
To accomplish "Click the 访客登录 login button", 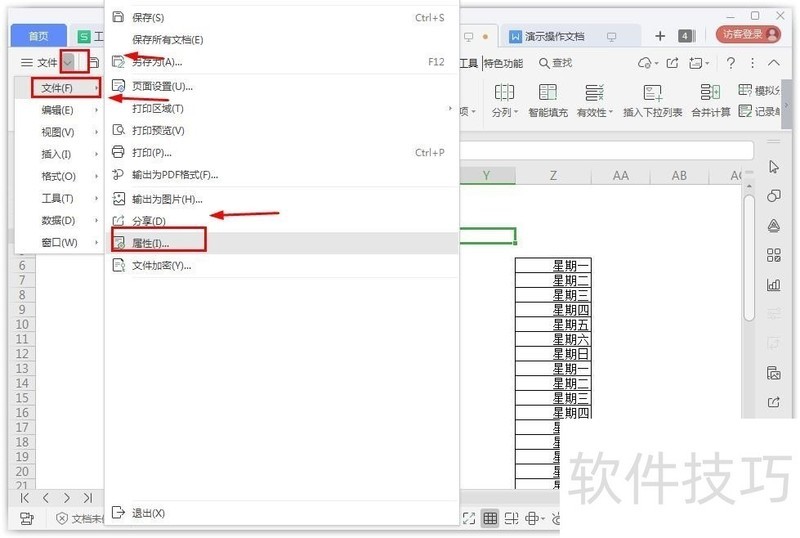I will 748,34.
